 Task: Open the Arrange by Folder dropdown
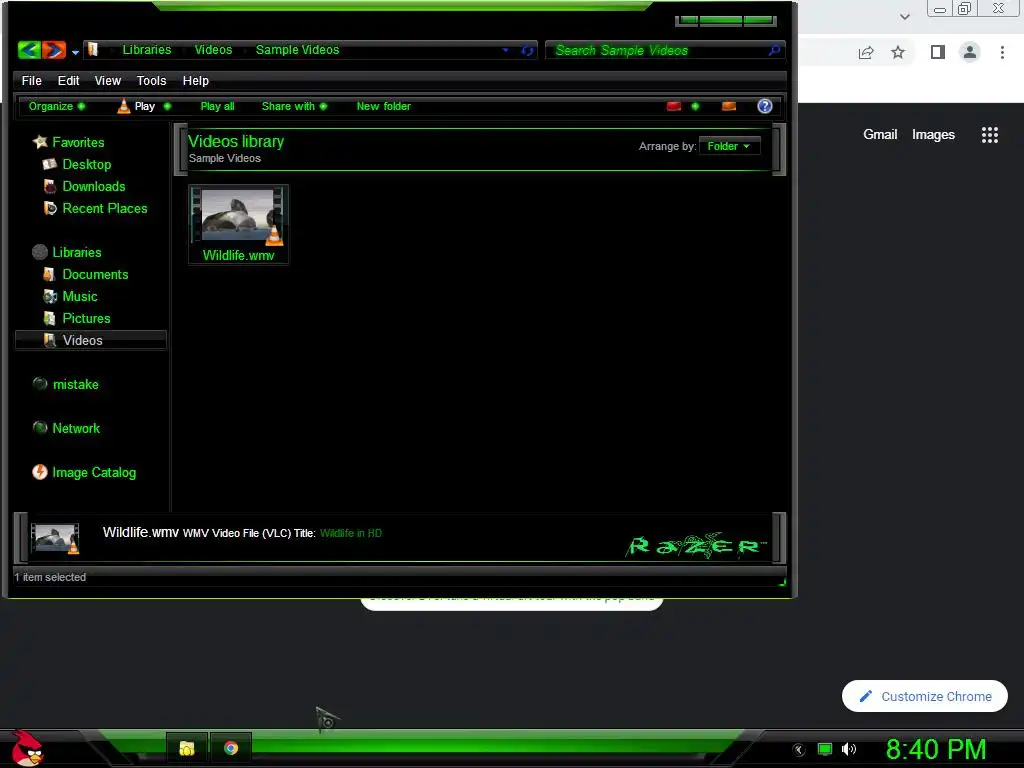(x=729, y=146)
